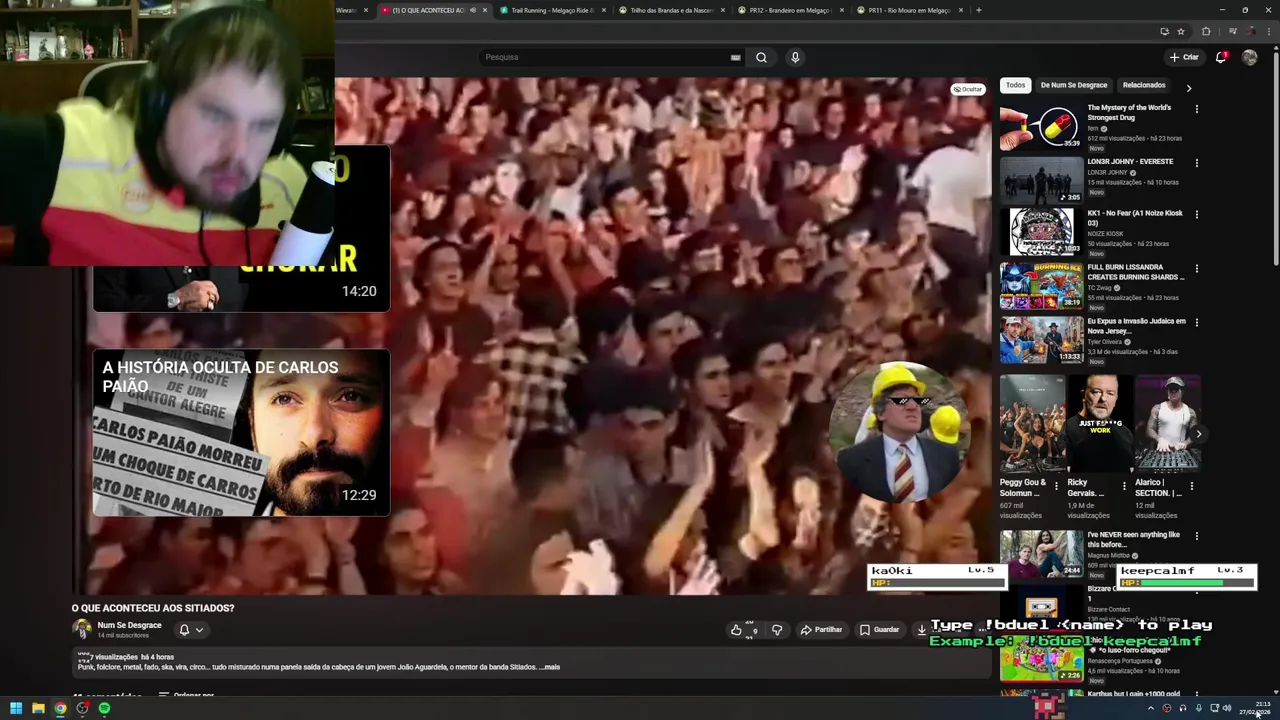
Task: Open browser extensions puzzle icon
Action: (x=1206, y=31)
